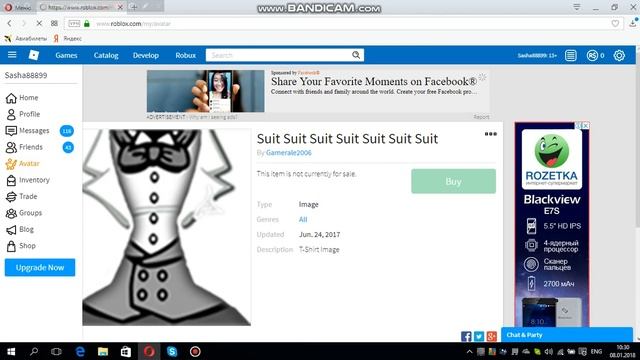Screen dimensions: 640x360
Task: Click the Roblox search input field
Action: click(x=278, y=55)
